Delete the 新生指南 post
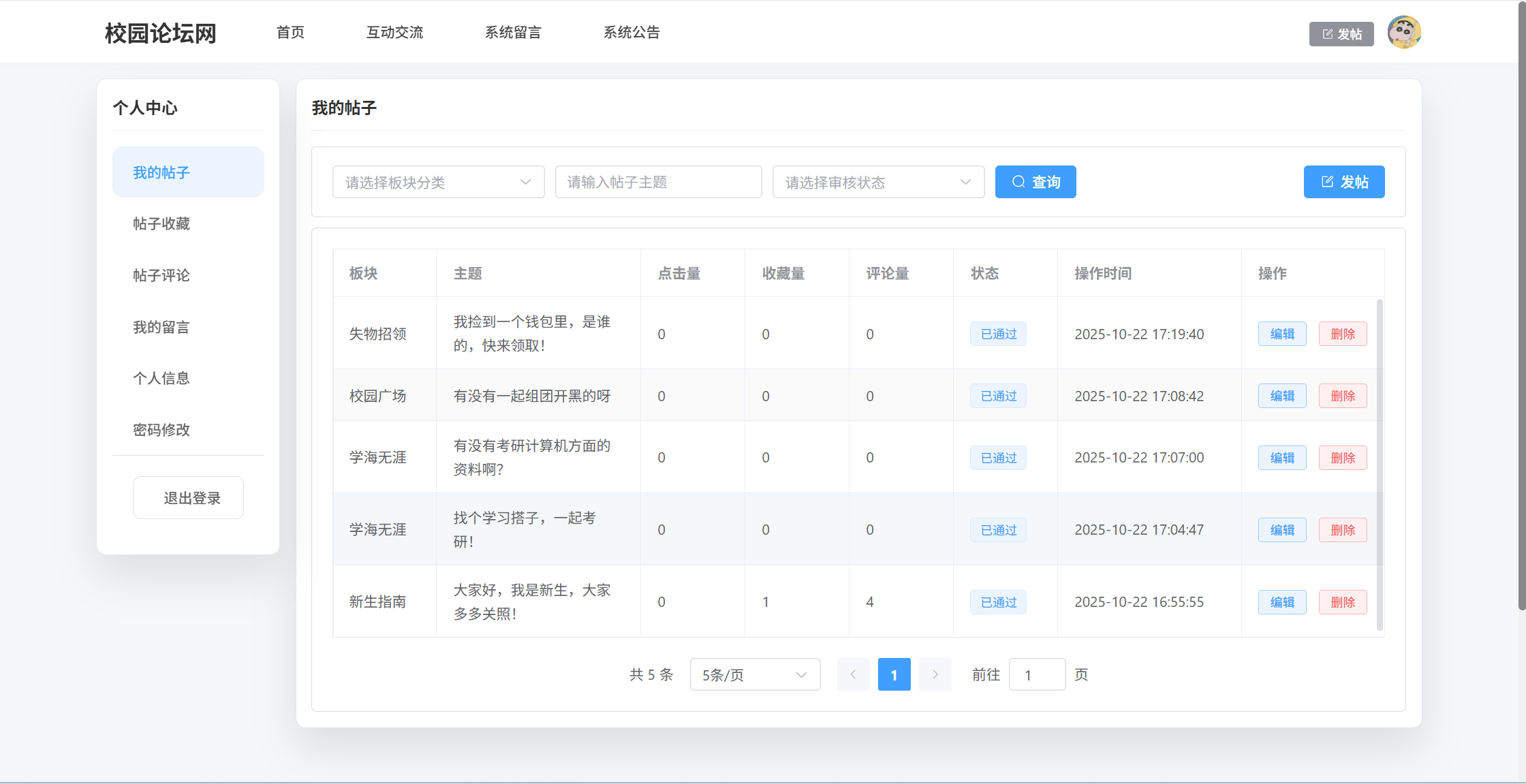 point(1342,602)
